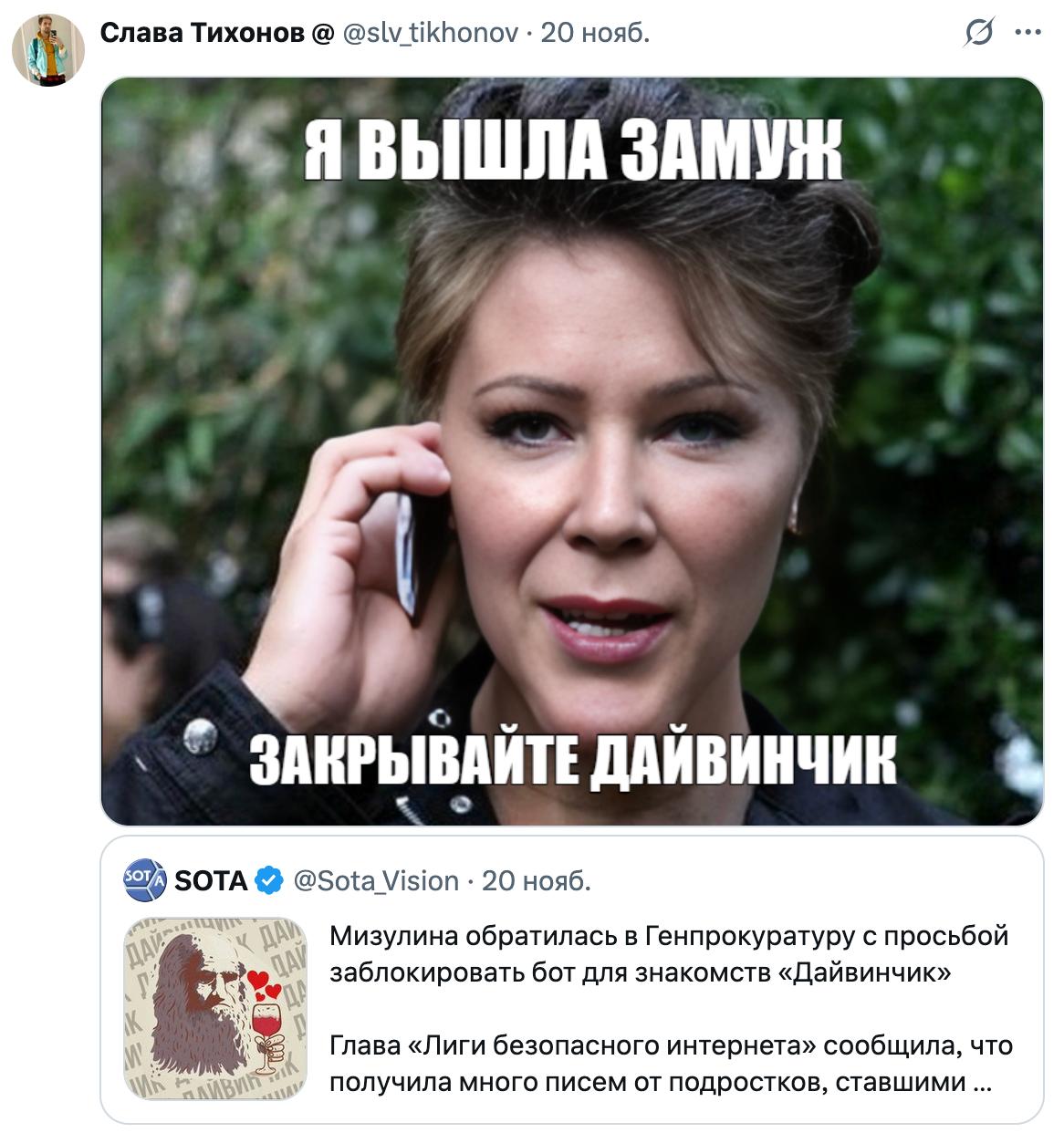Click the paragraph starting Глава «Лиги безопасного интернета»
Screen dimensions: 1064x1133
pyautogui.click(x=671, y=1064)
